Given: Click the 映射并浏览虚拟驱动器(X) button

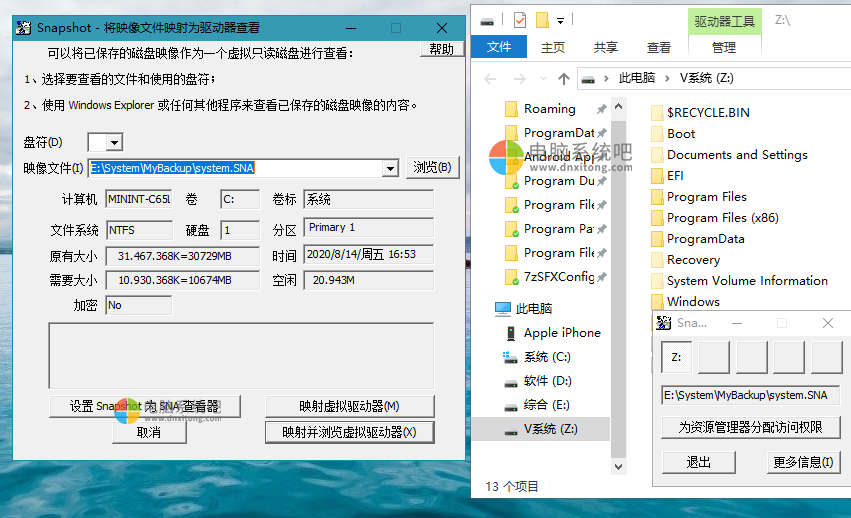Looking at the screenshot, I should point(350,432).
